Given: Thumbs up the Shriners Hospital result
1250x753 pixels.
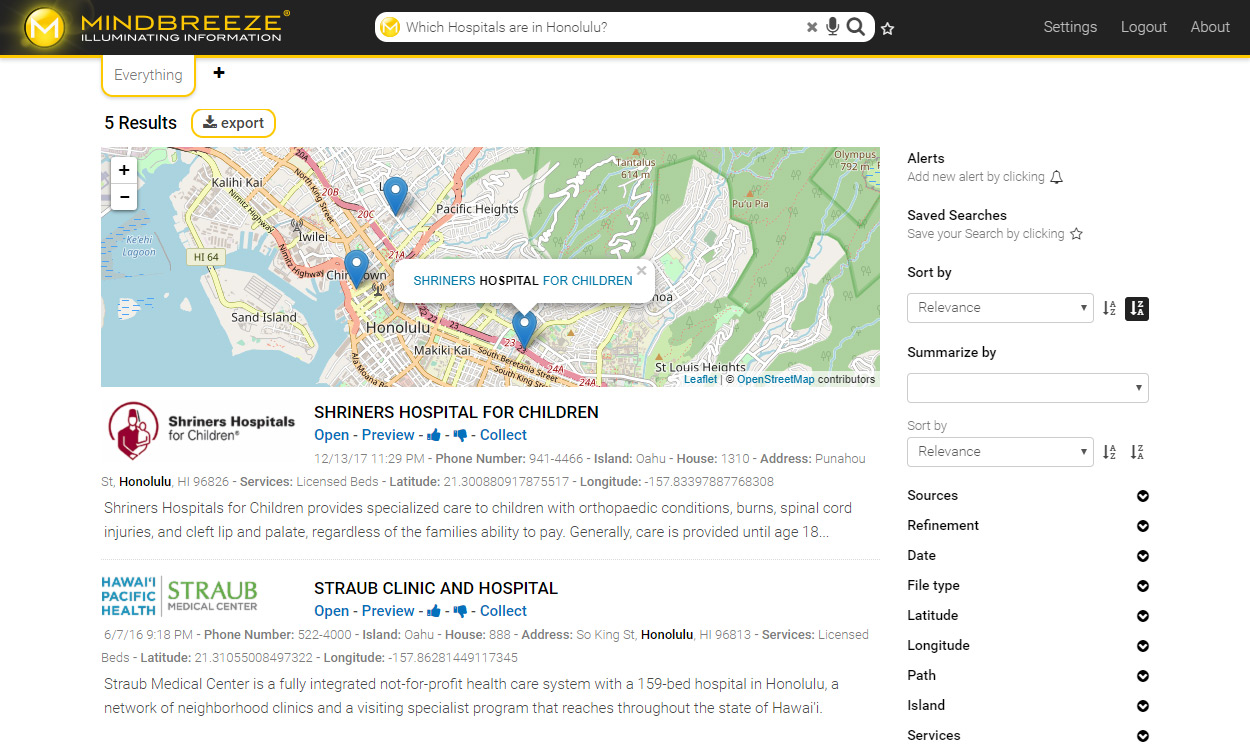Looking at the screenshot, I should (x=434, y=435).
